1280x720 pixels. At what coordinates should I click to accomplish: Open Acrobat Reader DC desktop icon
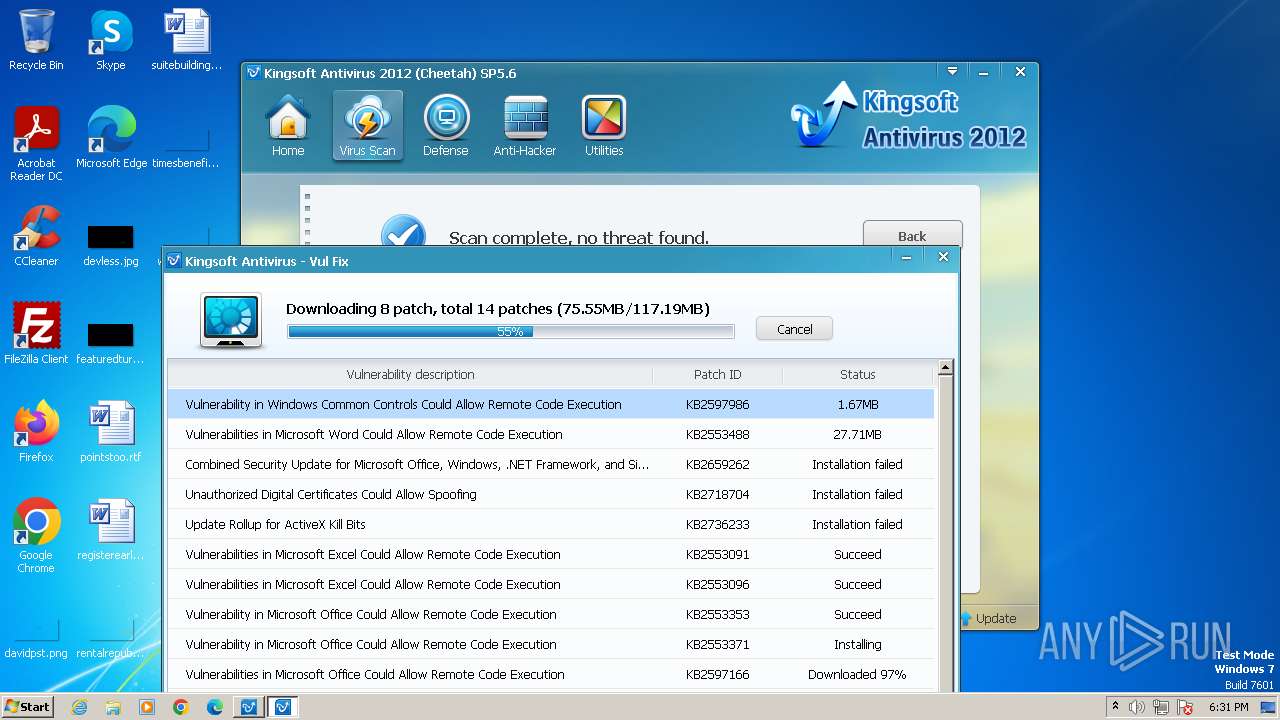point(36,144)
